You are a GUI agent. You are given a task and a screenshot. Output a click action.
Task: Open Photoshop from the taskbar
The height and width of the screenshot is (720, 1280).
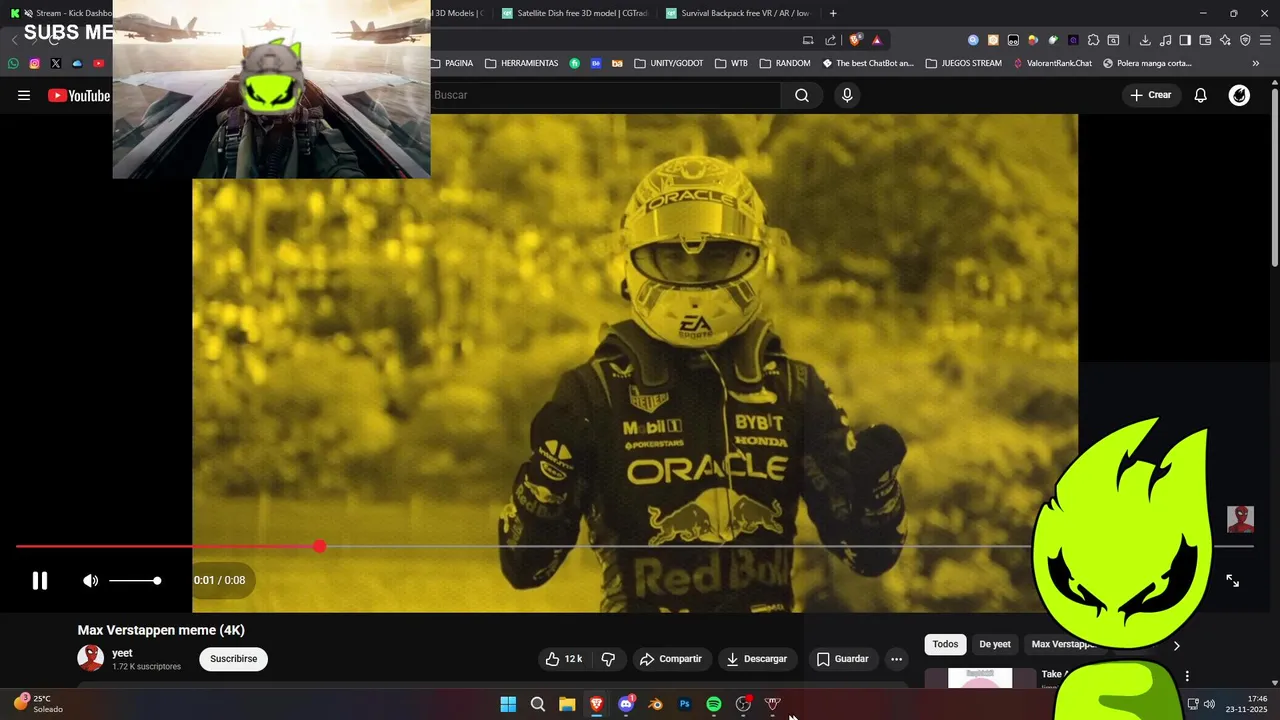point(685,704)
